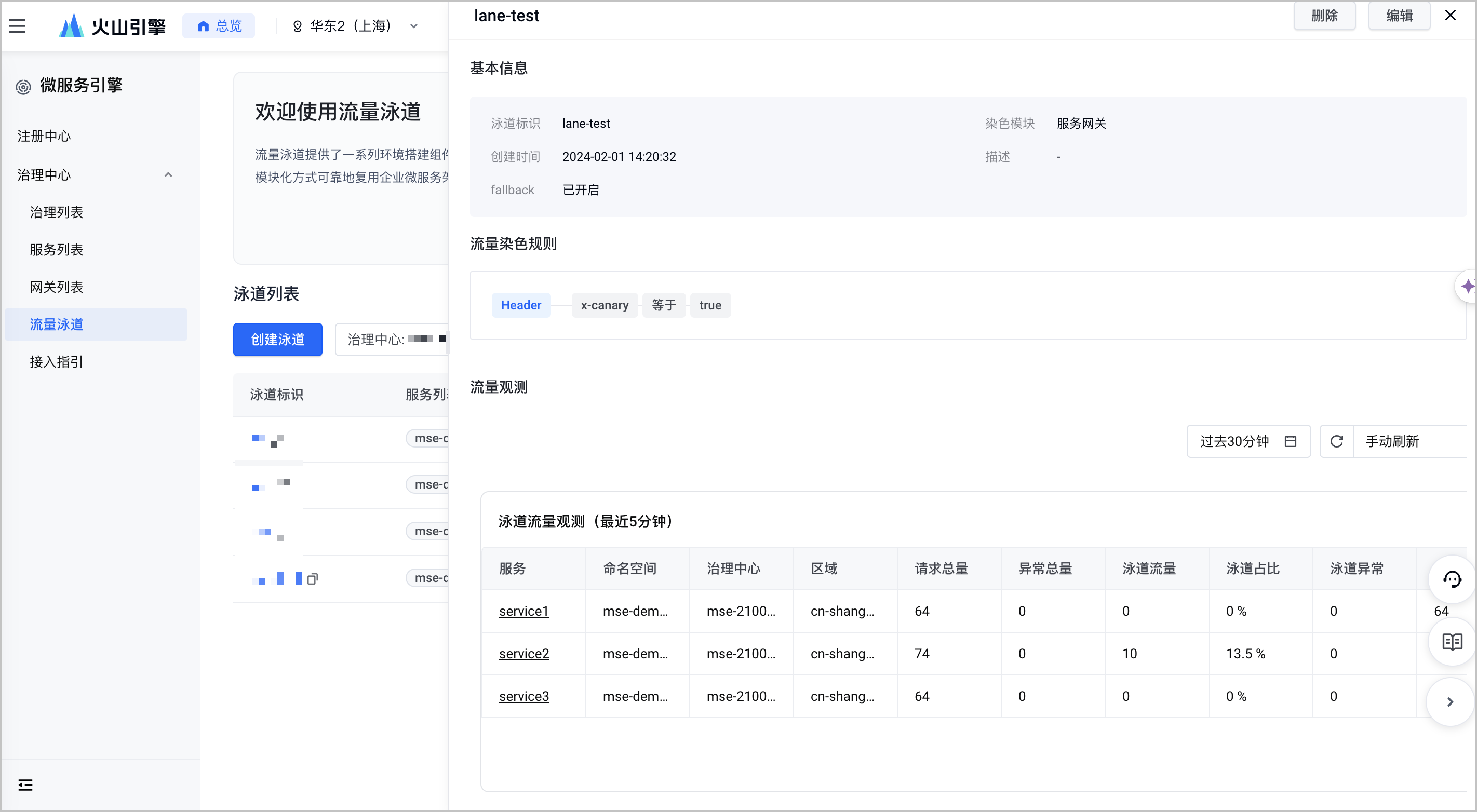Click the 删除 button in lane-test panel
This screenshot has width=1477, height=812.
tap(1324, 16)
